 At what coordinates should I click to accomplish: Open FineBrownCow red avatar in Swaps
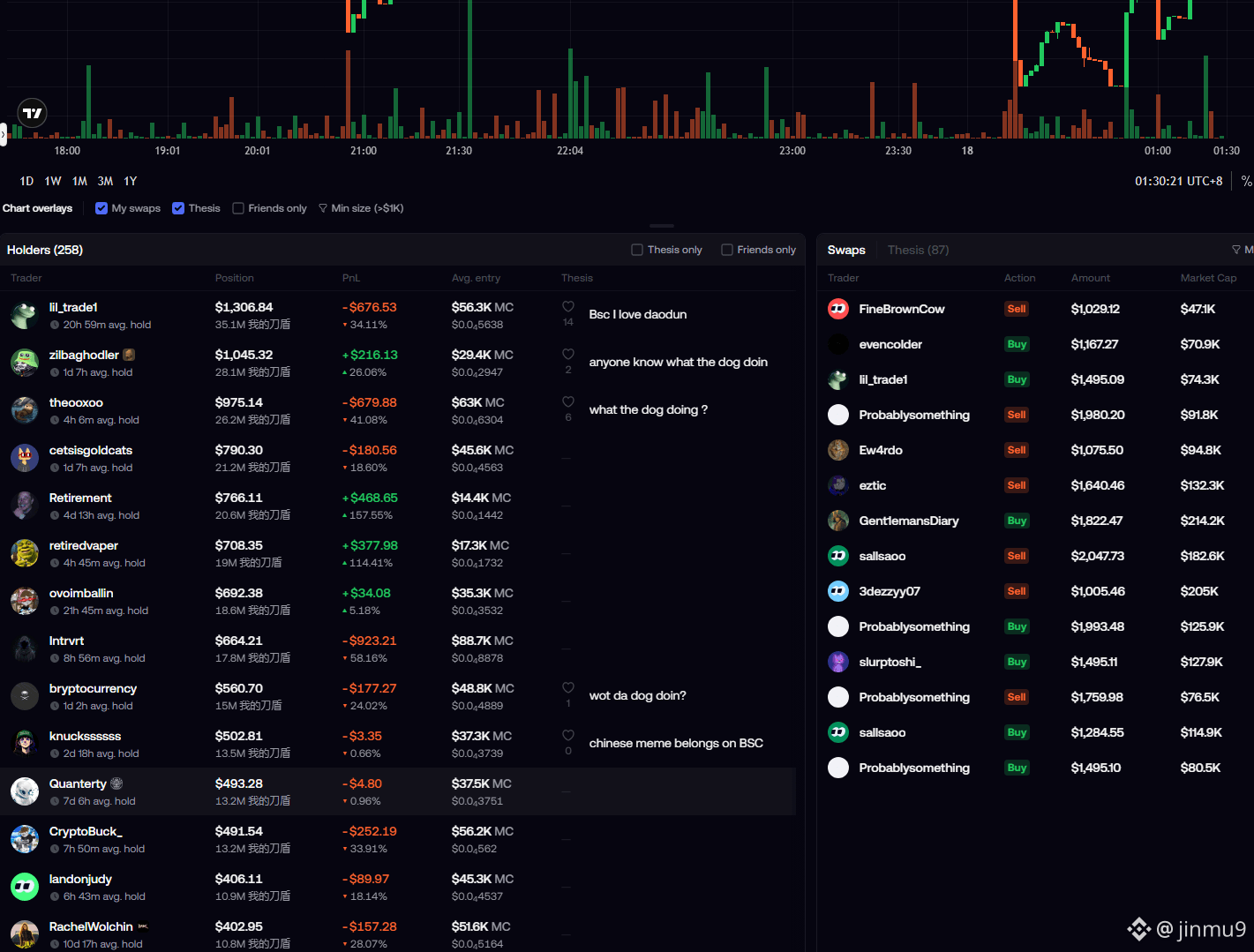pyautogui.click(x=838, y=309)
